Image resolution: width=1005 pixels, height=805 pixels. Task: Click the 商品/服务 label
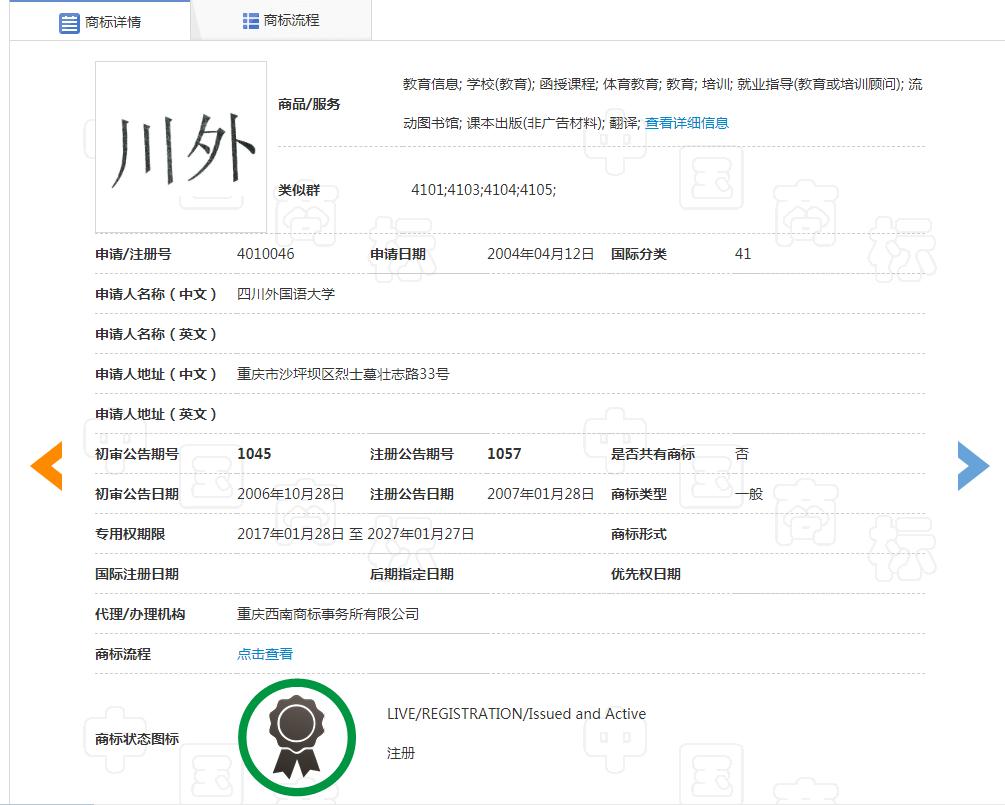[309, 104]
